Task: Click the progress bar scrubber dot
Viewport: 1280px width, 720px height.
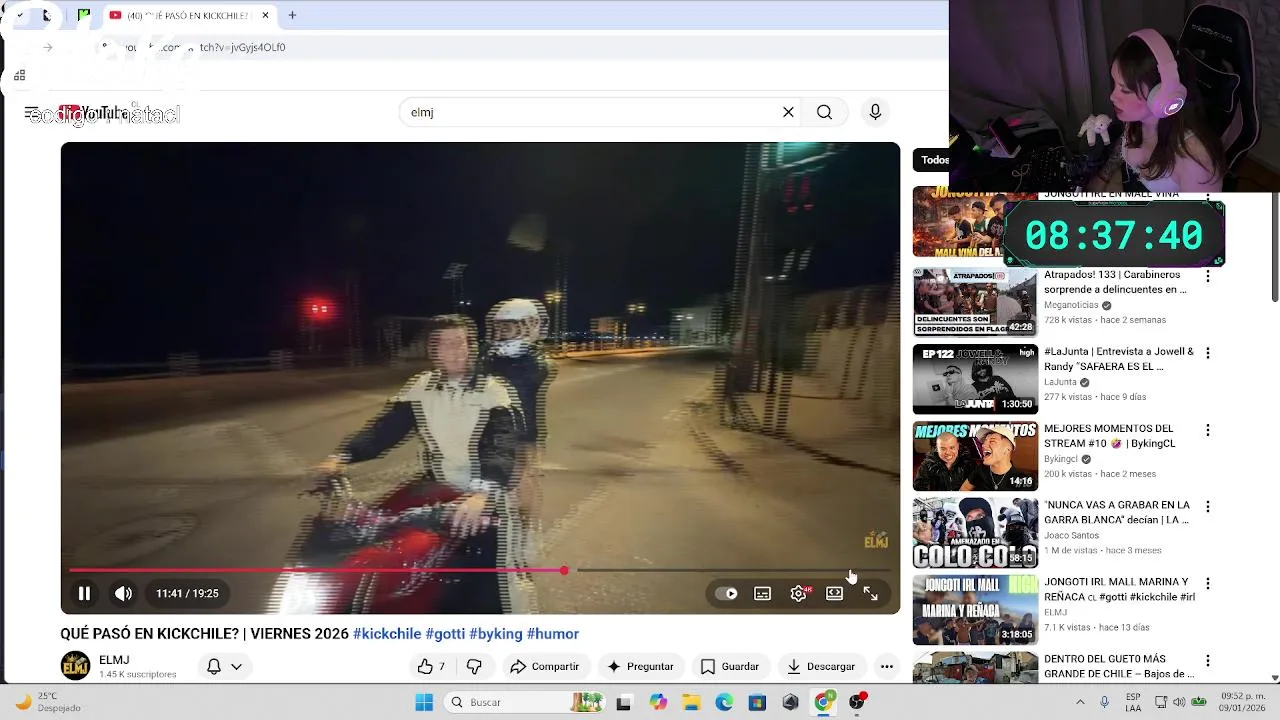Action: point(564,570)
